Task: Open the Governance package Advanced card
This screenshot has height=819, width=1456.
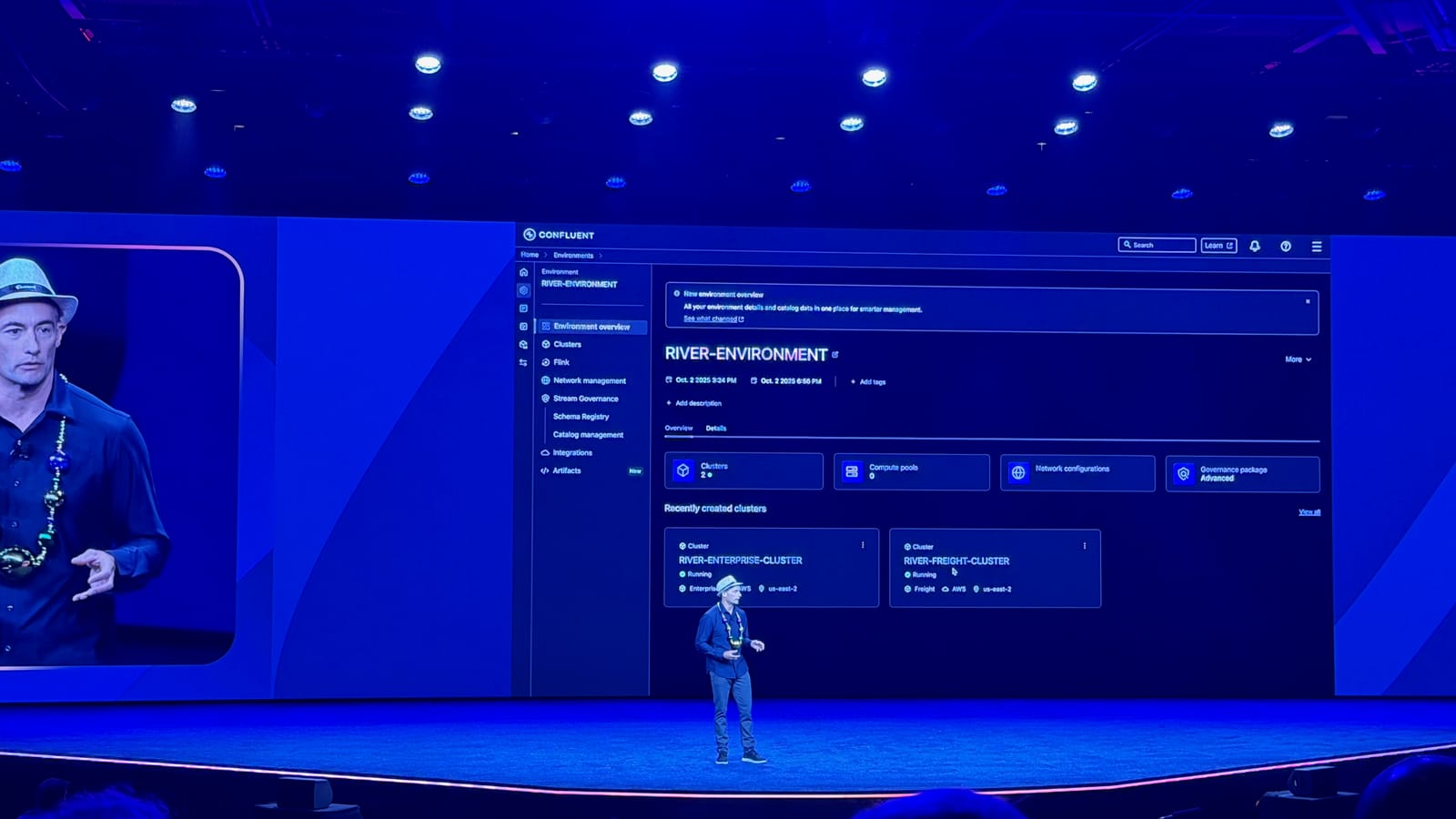Action: (x=1243, y=474)
